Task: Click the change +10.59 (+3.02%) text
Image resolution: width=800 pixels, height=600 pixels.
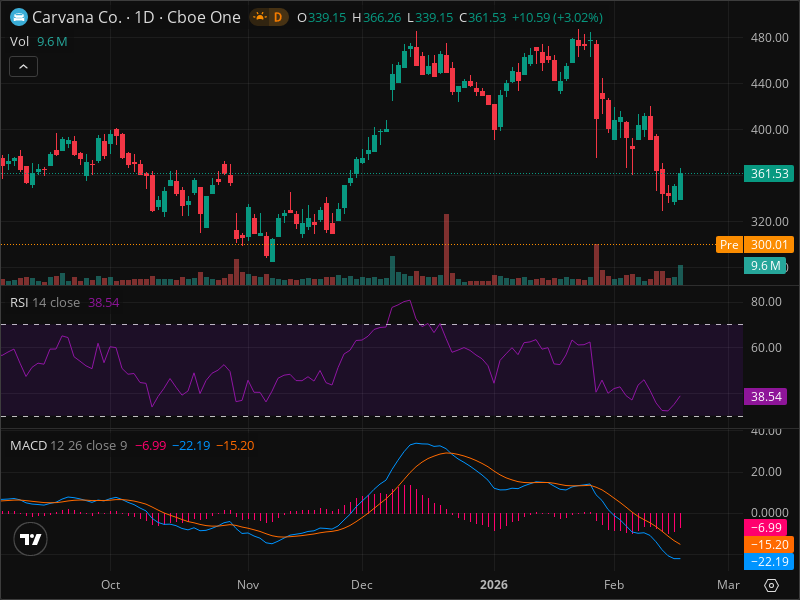Action: point(557,17)
